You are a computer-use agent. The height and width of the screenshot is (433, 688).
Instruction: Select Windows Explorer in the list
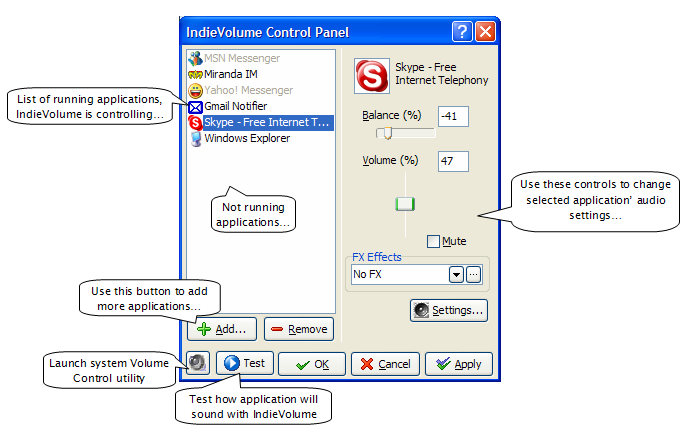click(x=247, y=138)
